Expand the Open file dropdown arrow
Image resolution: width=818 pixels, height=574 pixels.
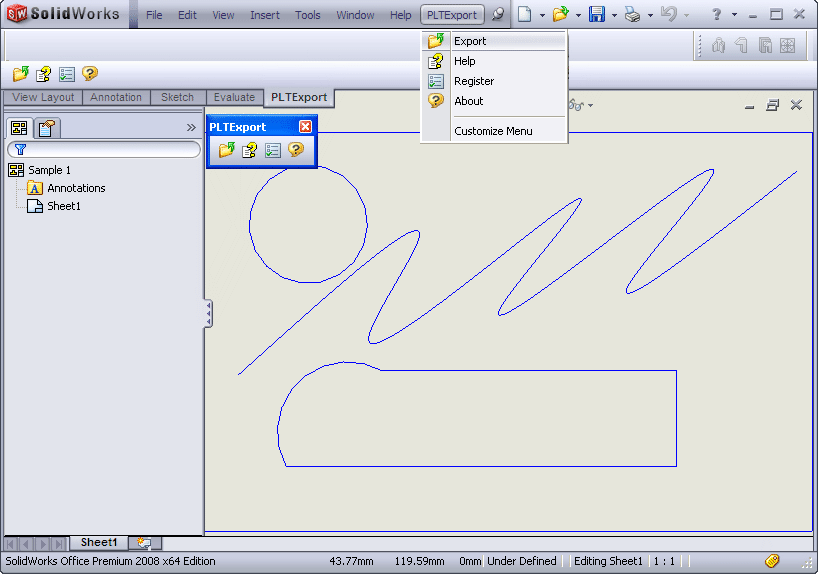pyautogui.click(x=578, y=15)
